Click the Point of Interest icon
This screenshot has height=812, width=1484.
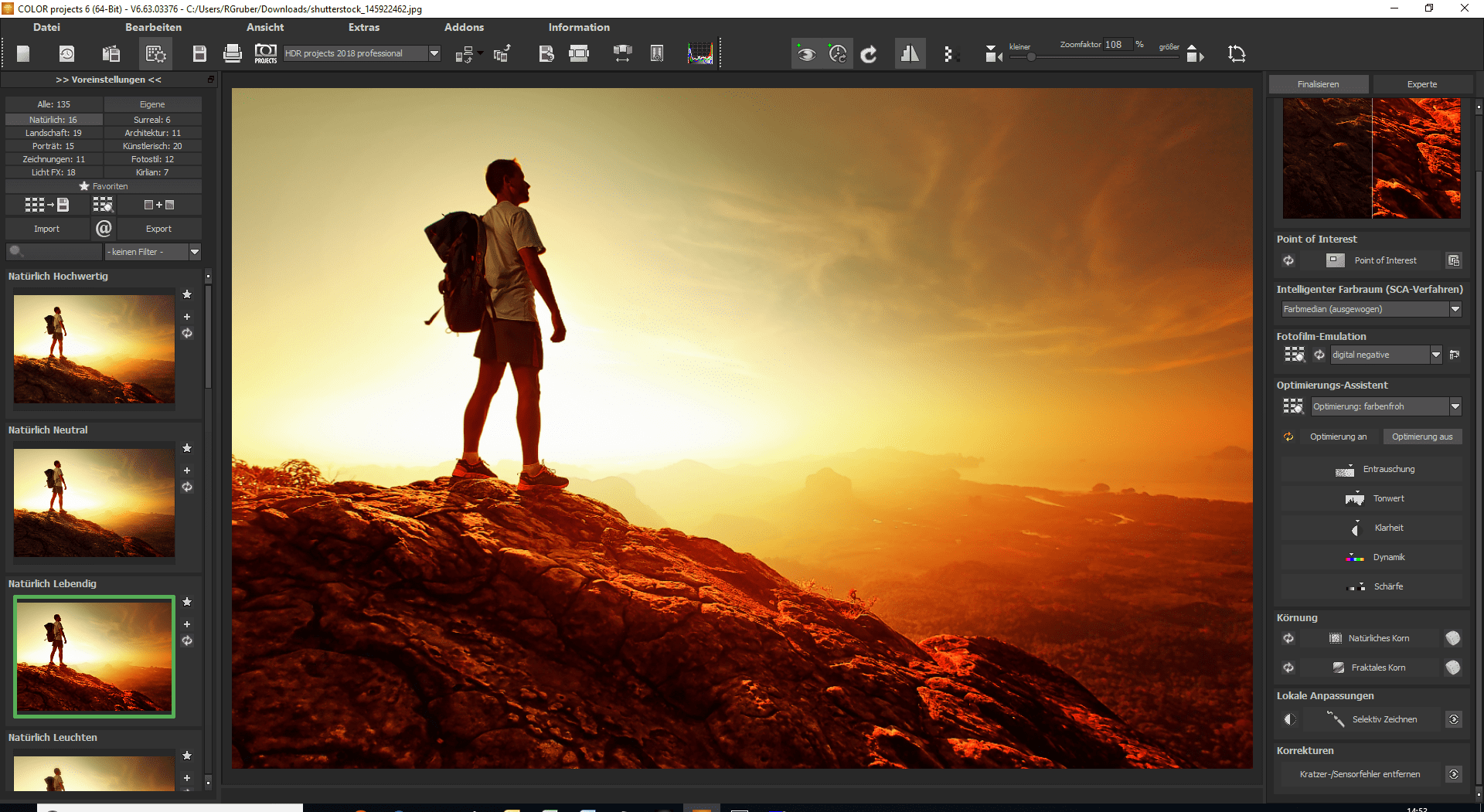[x=1334, y=260]
